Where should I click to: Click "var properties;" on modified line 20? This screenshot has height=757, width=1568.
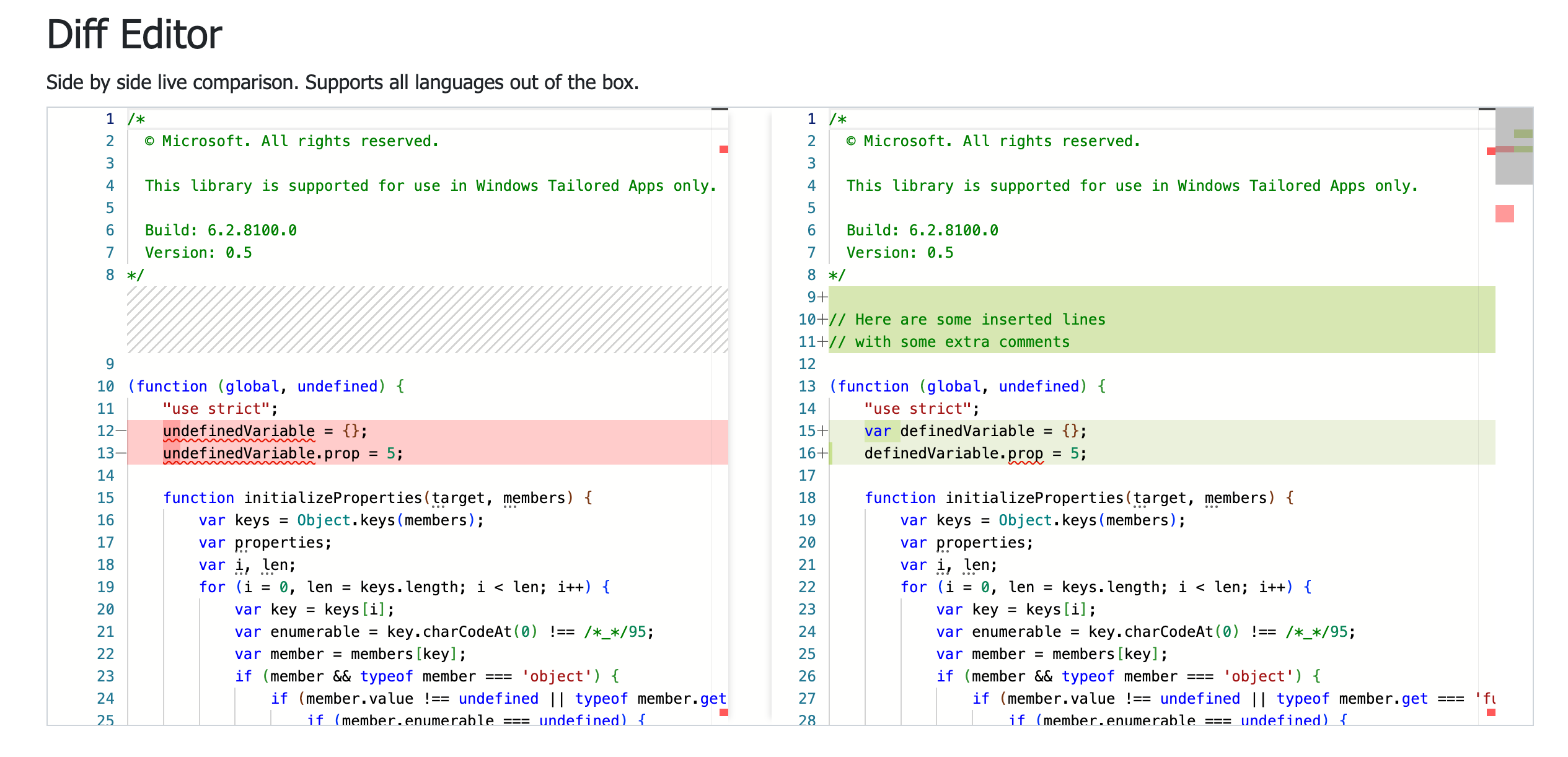point(967,542)
